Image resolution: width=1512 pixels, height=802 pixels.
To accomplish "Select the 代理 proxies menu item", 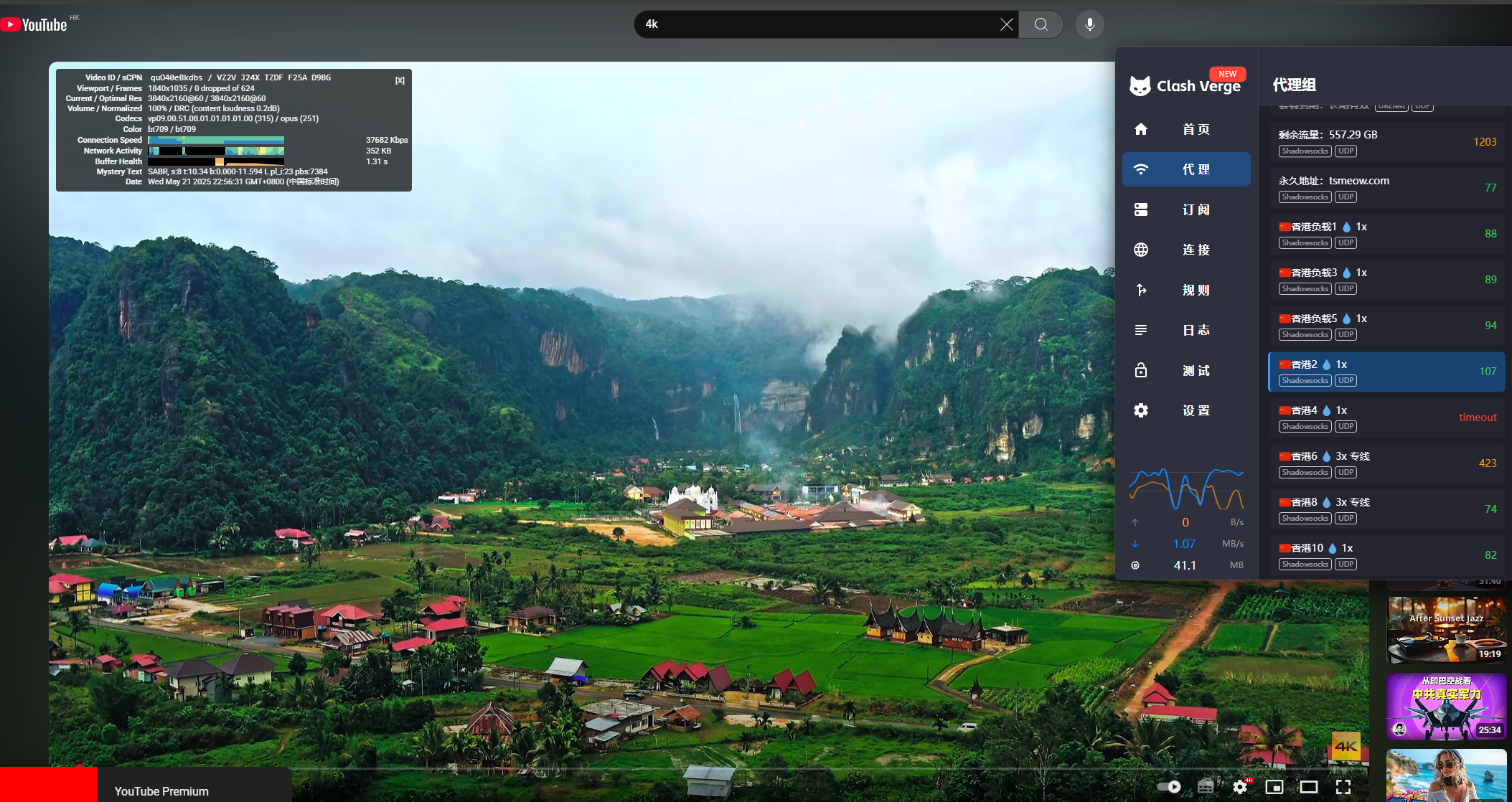I will click(x=1185, y=169).
